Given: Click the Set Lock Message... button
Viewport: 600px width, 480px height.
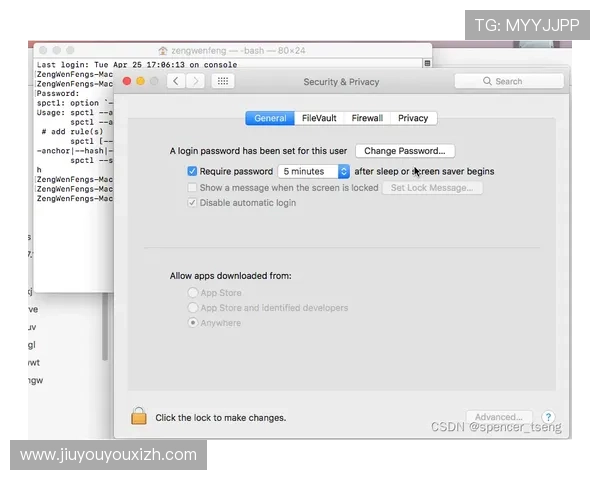Looking at the screenshot, I should click(432, 188).
